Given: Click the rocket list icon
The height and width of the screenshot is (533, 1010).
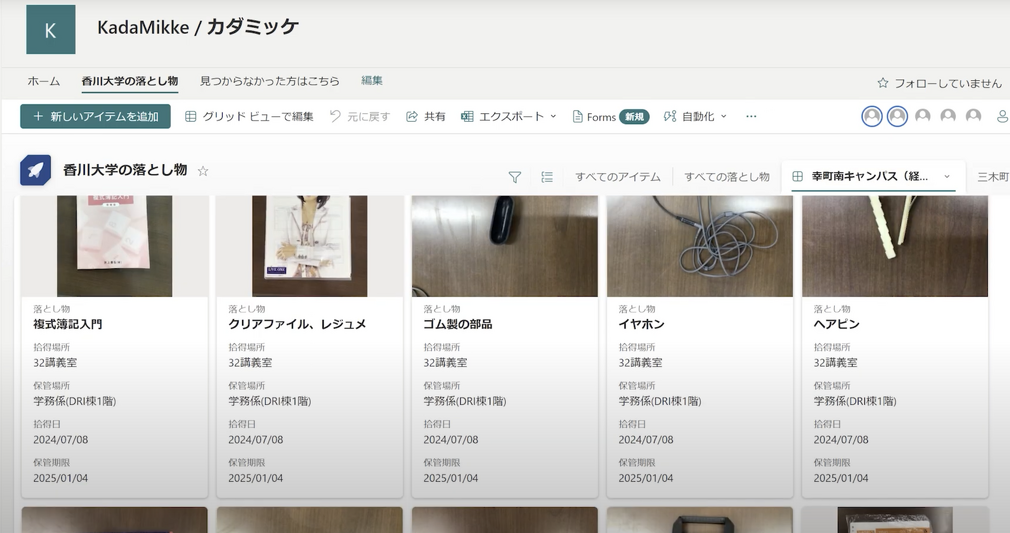Looking at the screenshot, I should [36, 171].
